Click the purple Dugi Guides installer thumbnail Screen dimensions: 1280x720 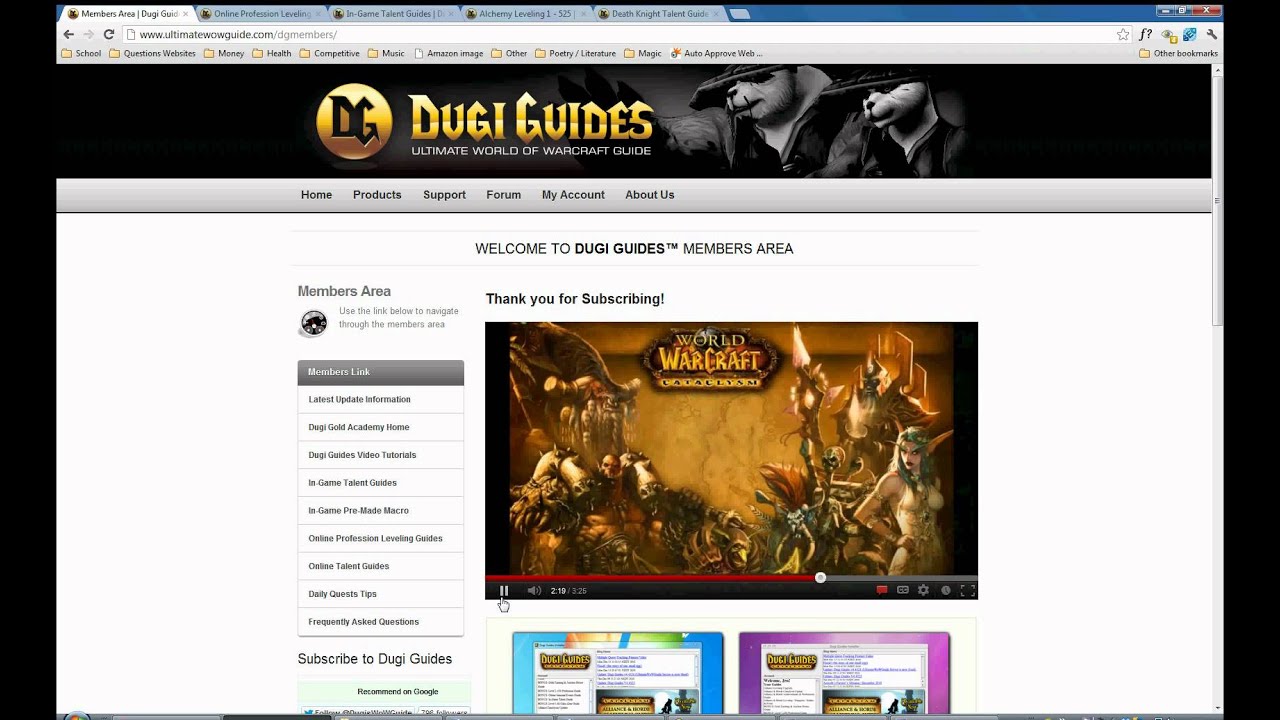tap(844, 673)
